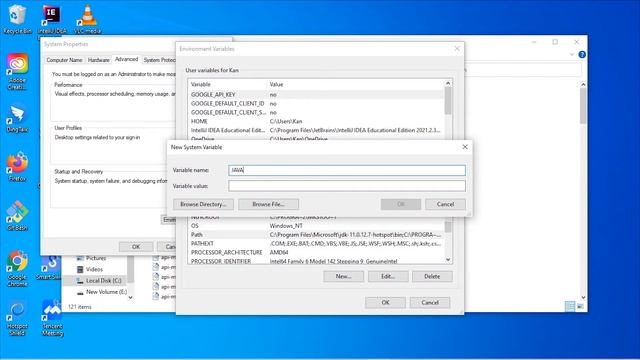The height and width of the screenshot is (360, 640).
Task: Select GOOGLE_DEFAULT_CLIENT_ID variable row
Action: (x=316, y=104)
